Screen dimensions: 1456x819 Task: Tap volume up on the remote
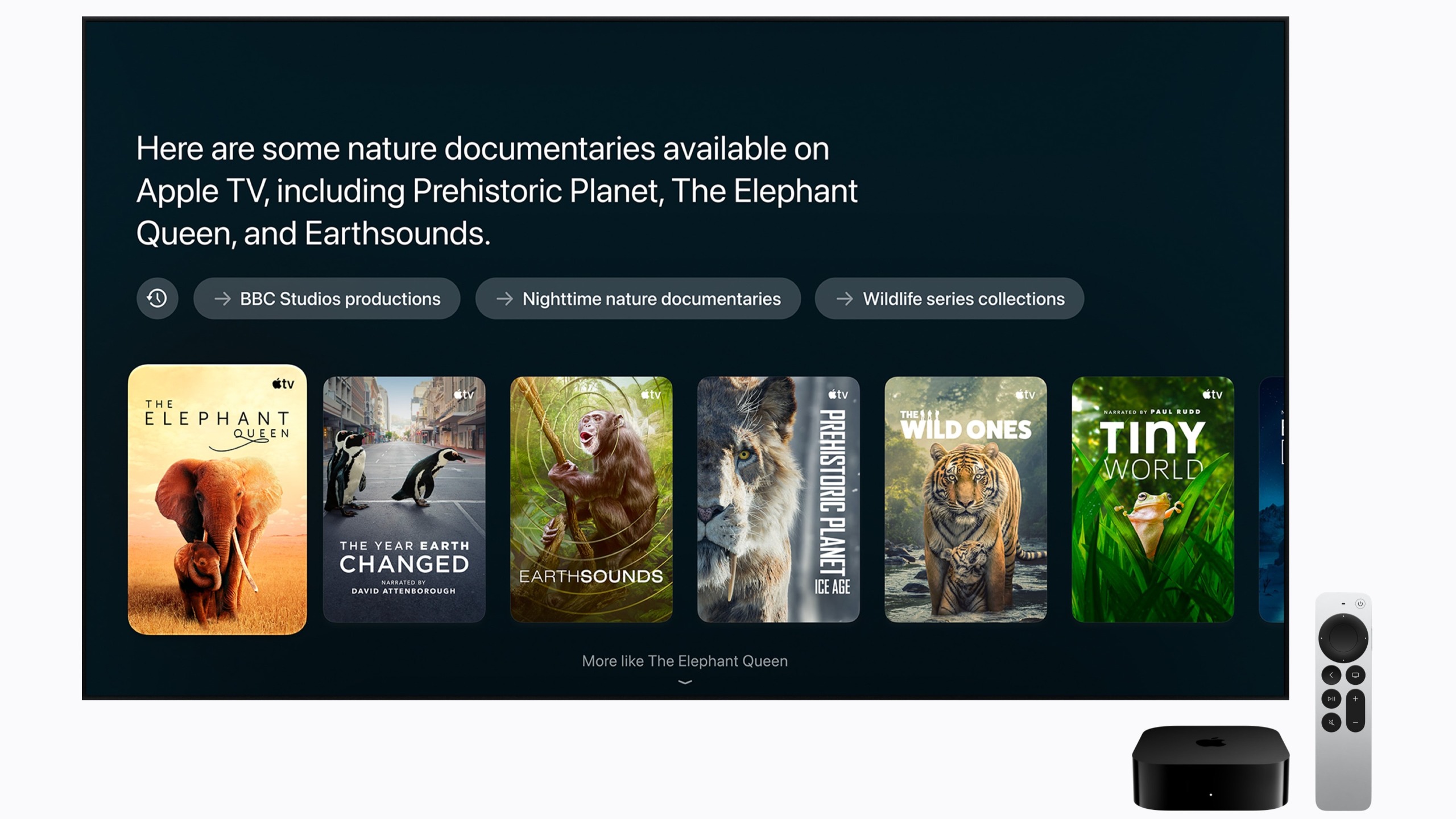(1355, 699)
